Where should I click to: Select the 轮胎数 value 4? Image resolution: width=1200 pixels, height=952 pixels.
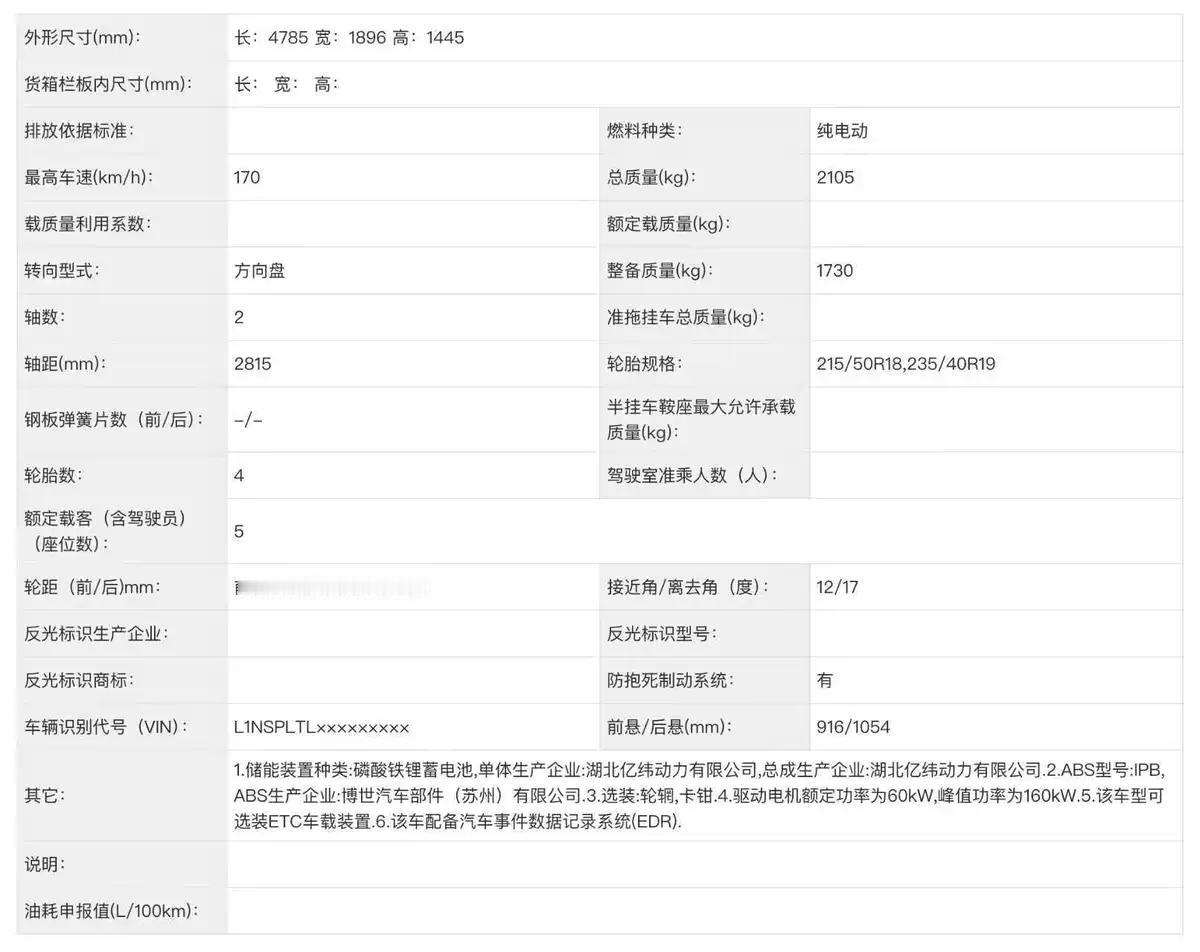237,475
